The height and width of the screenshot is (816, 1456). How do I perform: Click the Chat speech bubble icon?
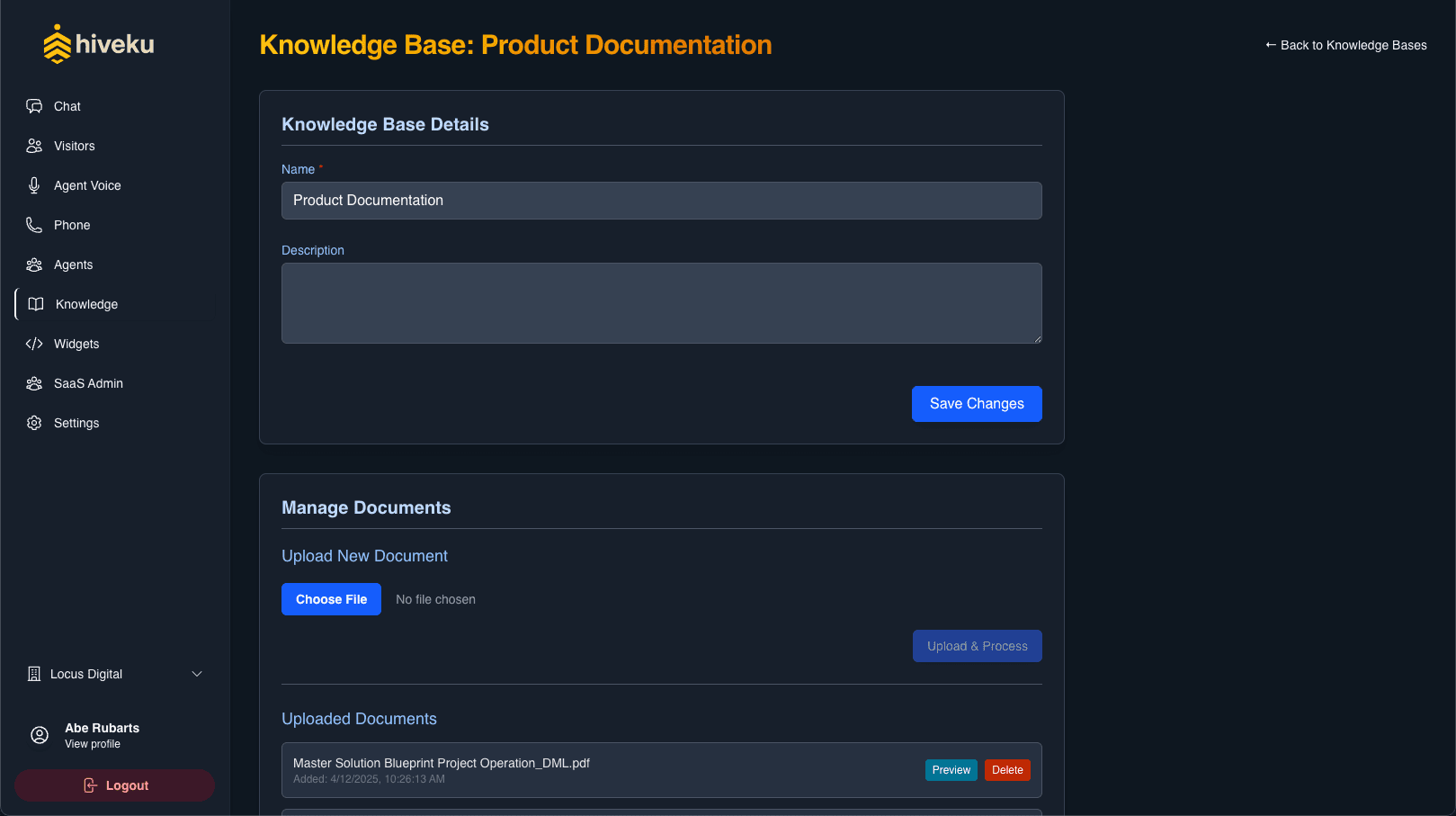[x=34, y=106]
